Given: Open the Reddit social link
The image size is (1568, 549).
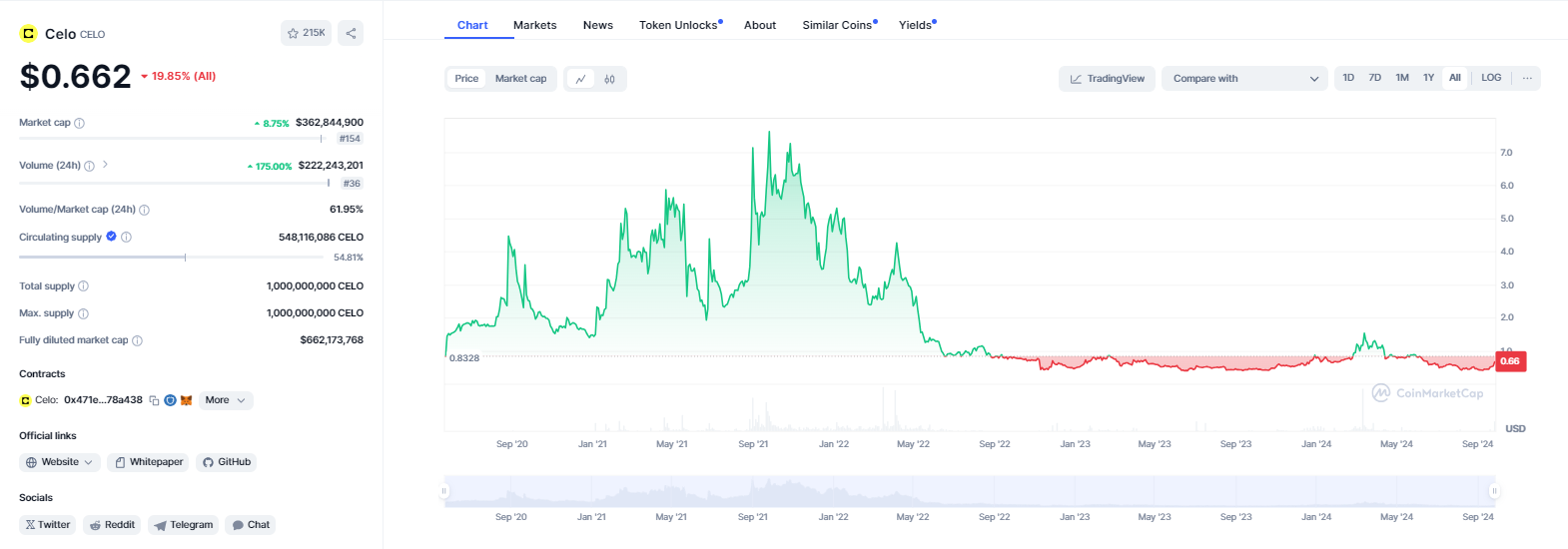Looking at the screenshot, I should pos(112,525).
